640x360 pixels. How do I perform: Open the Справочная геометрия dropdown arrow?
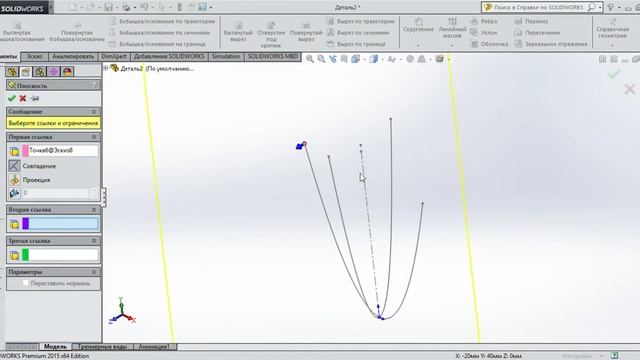(612, 46)
